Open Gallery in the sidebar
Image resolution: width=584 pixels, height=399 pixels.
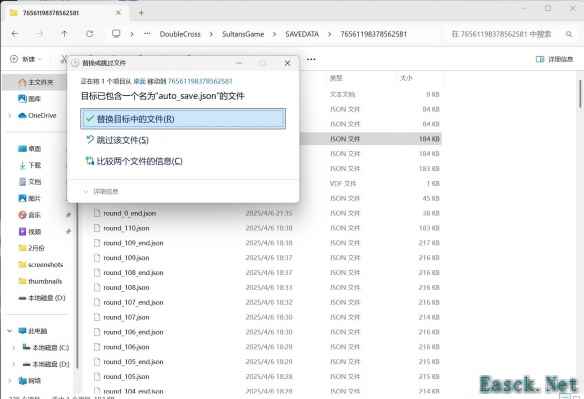coord(29,99)
